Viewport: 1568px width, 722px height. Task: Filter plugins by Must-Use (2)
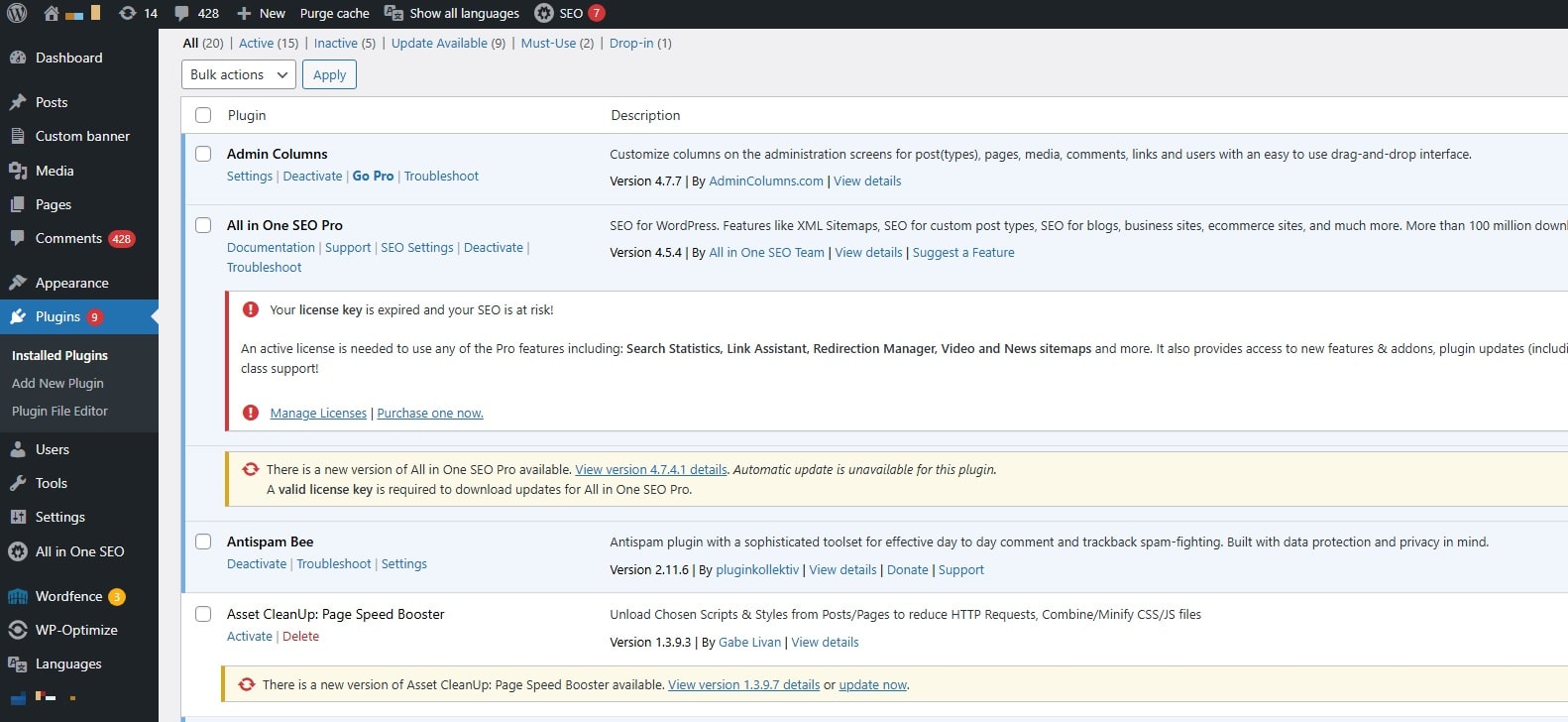click(x=557, y=43)
